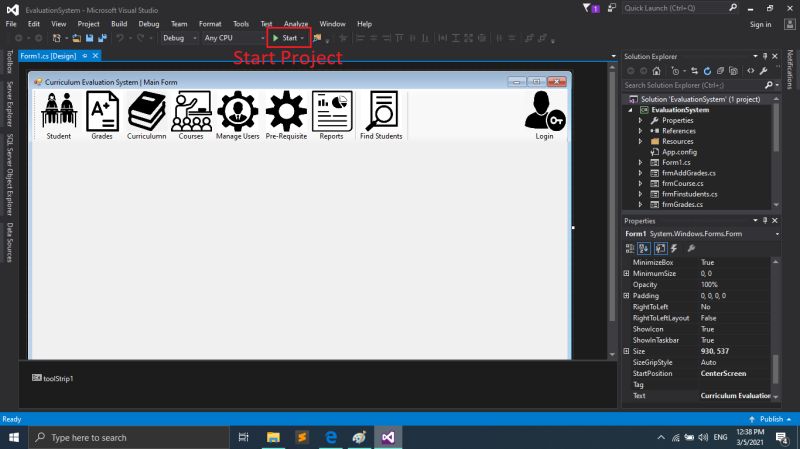This screenshot has height=449, width=800.
Task: Open the File menu
Action: 11,23
